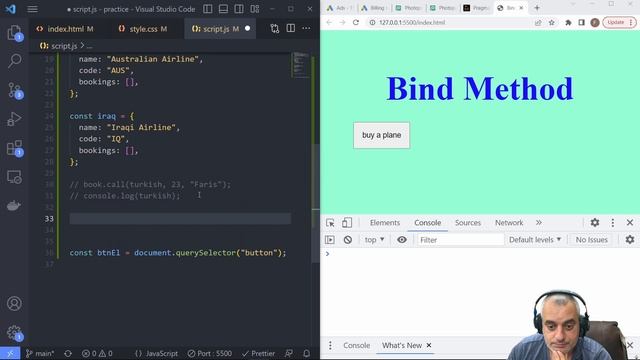Toggle the secondary side bar layout icon

click(x=239, y=9)
